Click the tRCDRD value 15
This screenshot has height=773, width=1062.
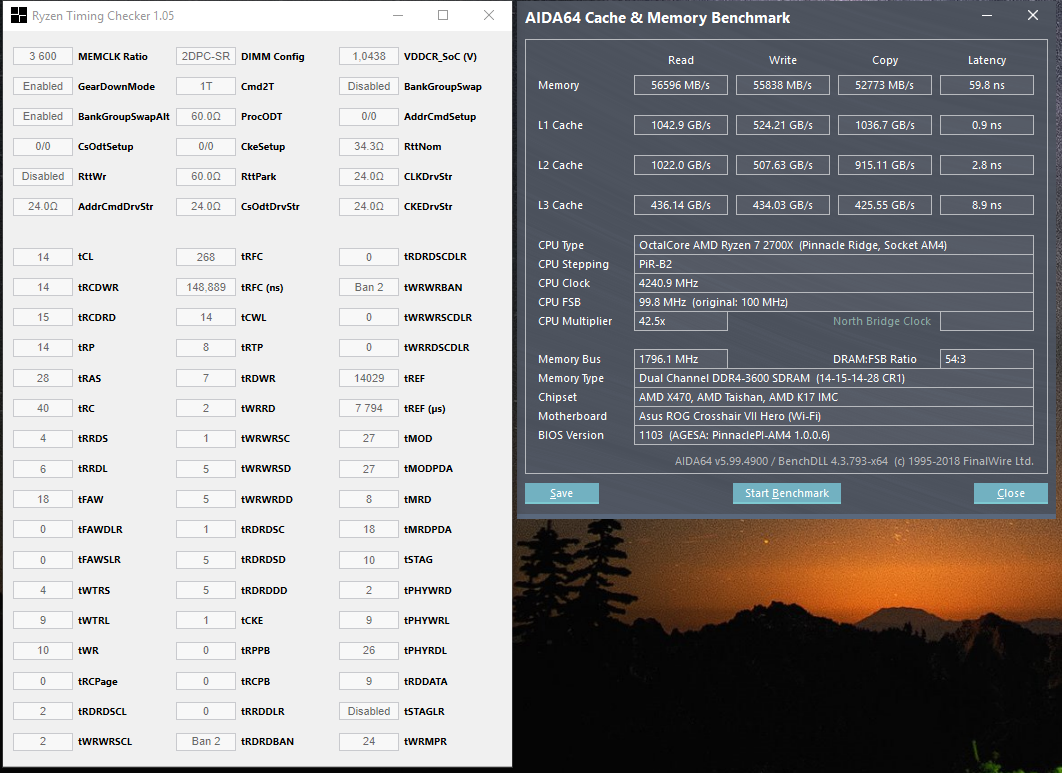(43, 317)
